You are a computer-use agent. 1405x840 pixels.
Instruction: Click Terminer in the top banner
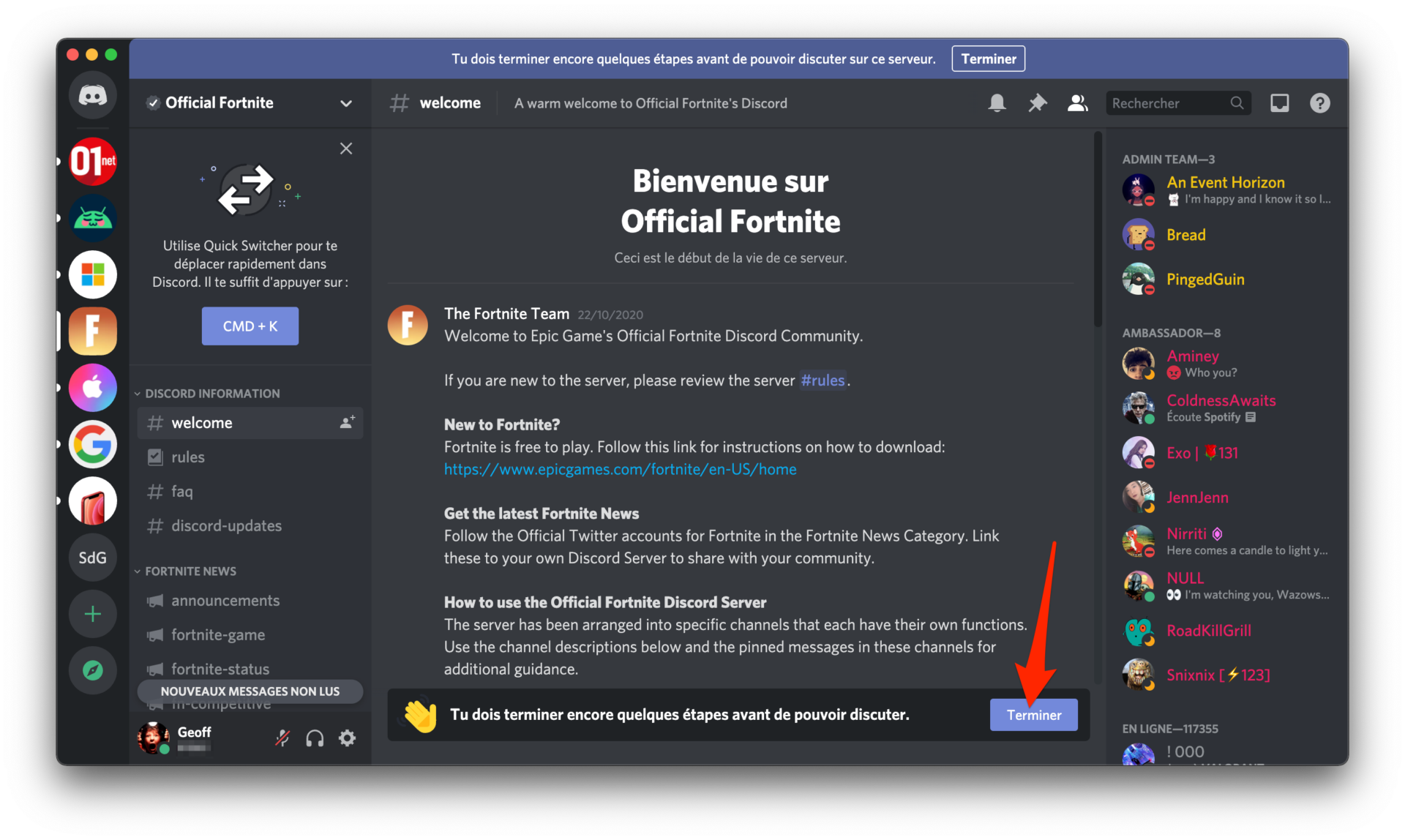pyautogui.click(x=988, y=59)
